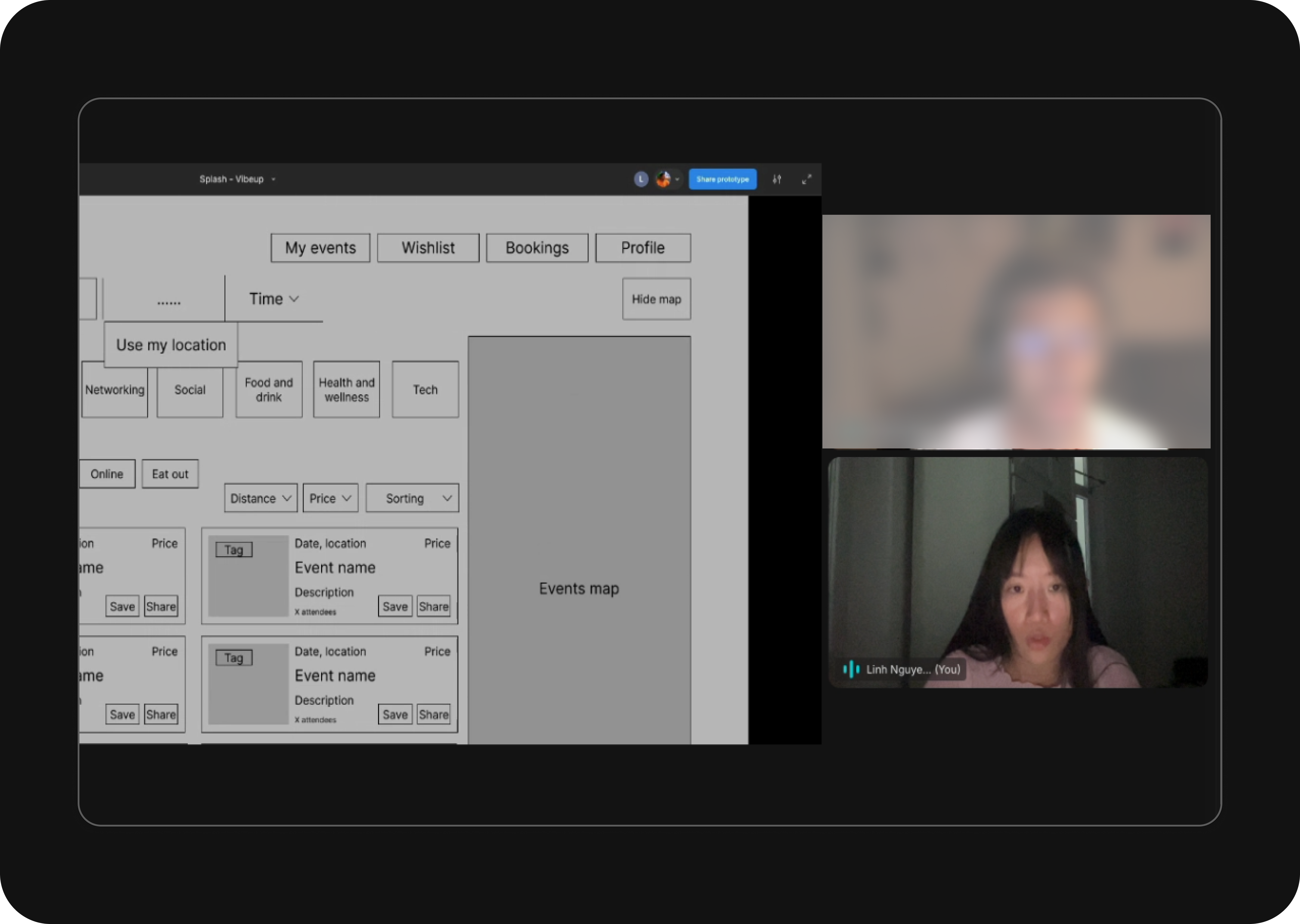Click Share on the top-left partial event card
The height and width of the screenshot is (924, 1300).
[161, 606]
